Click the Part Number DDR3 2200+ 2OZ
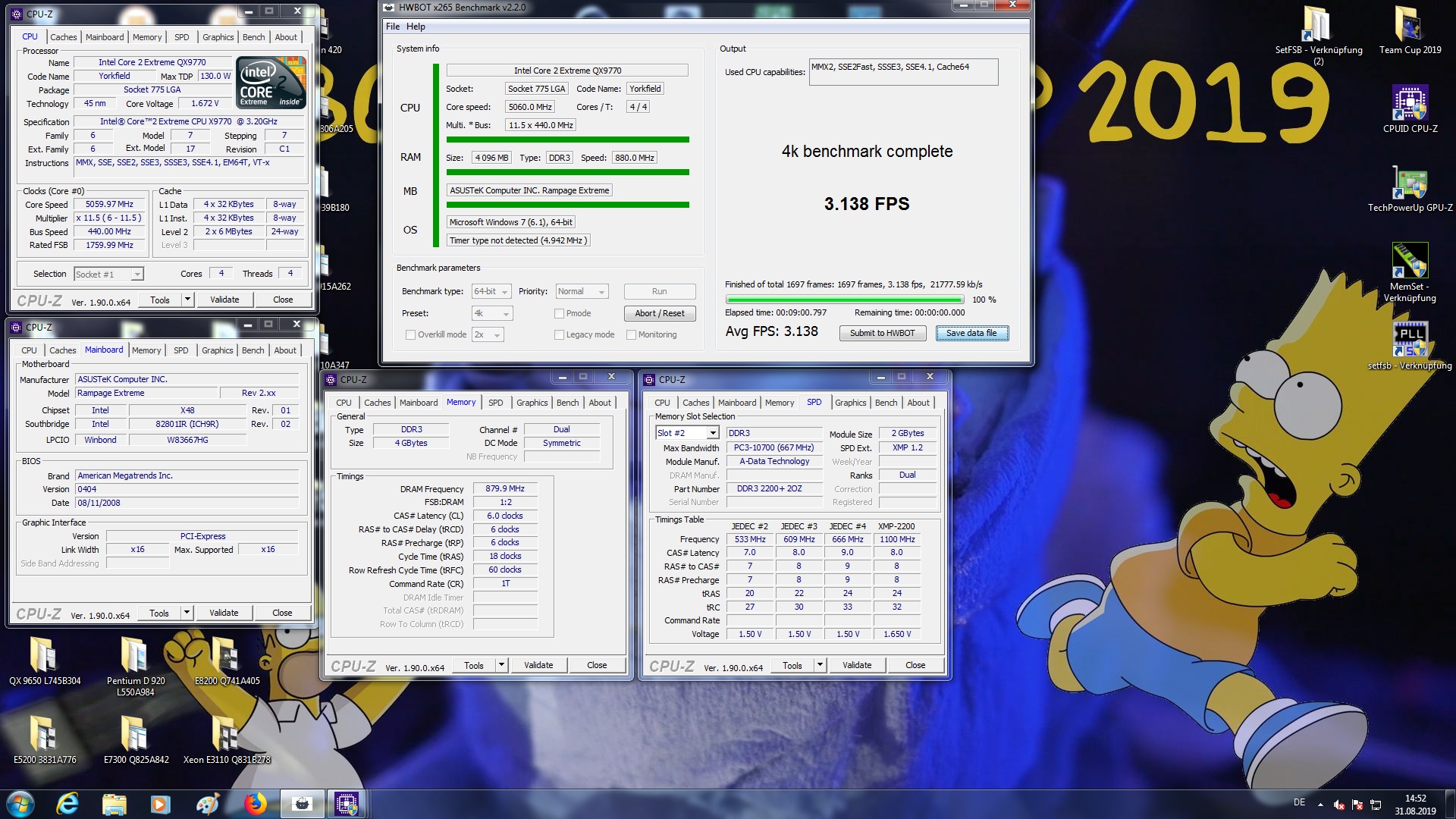Image resolution: width=1456 pixels, height=819 pixels. point(774,488)
